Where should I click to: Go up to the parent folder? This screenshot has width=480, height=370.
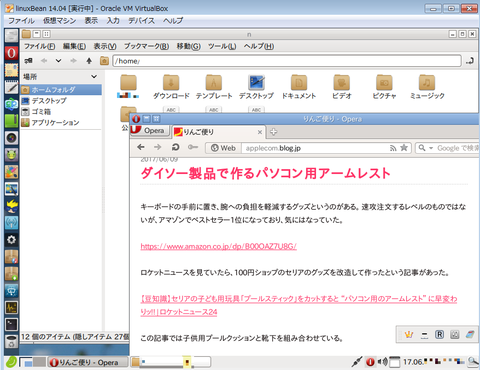coord(89,61)
